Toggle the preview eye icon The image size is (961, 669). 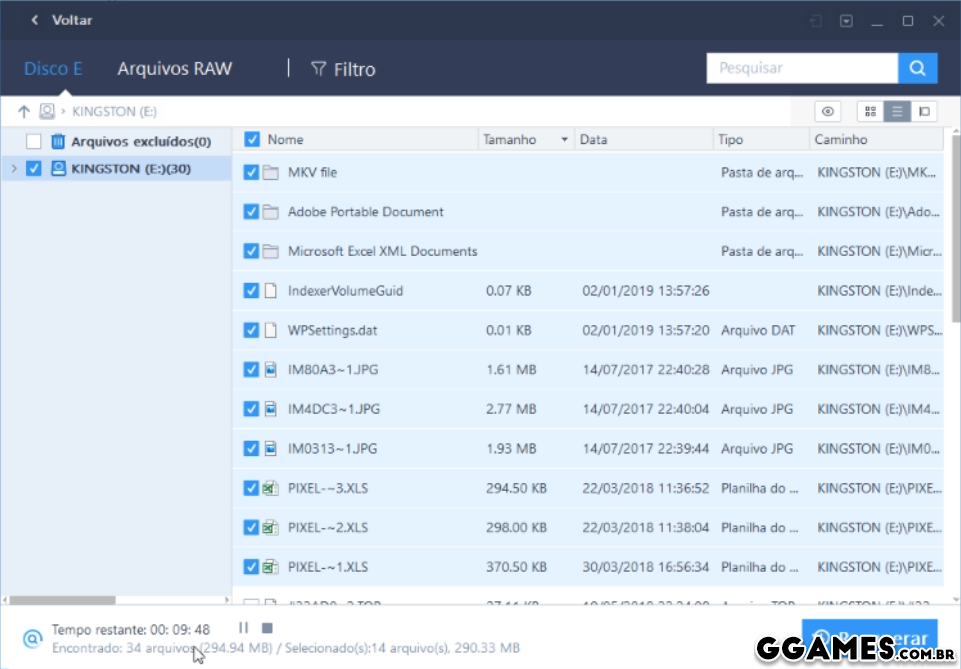tap(827, 111)
